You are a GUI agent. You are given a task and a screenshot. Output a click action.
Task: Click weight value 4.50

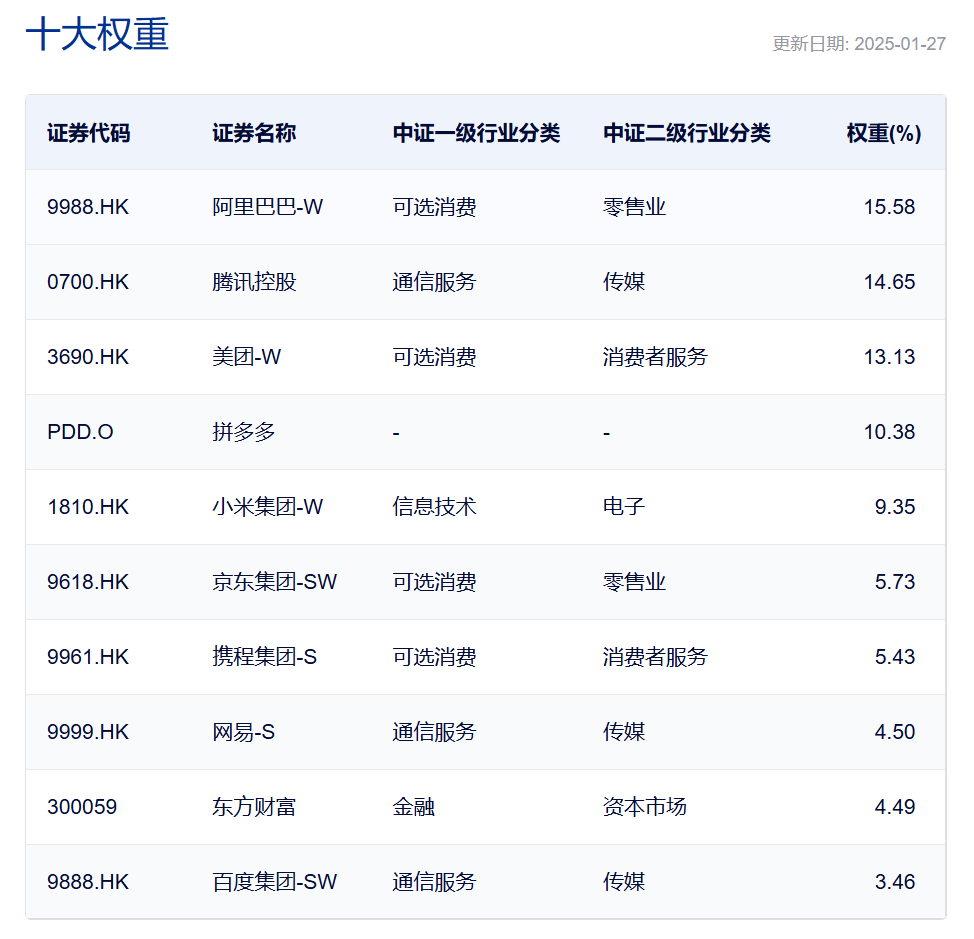click(895, 732)
